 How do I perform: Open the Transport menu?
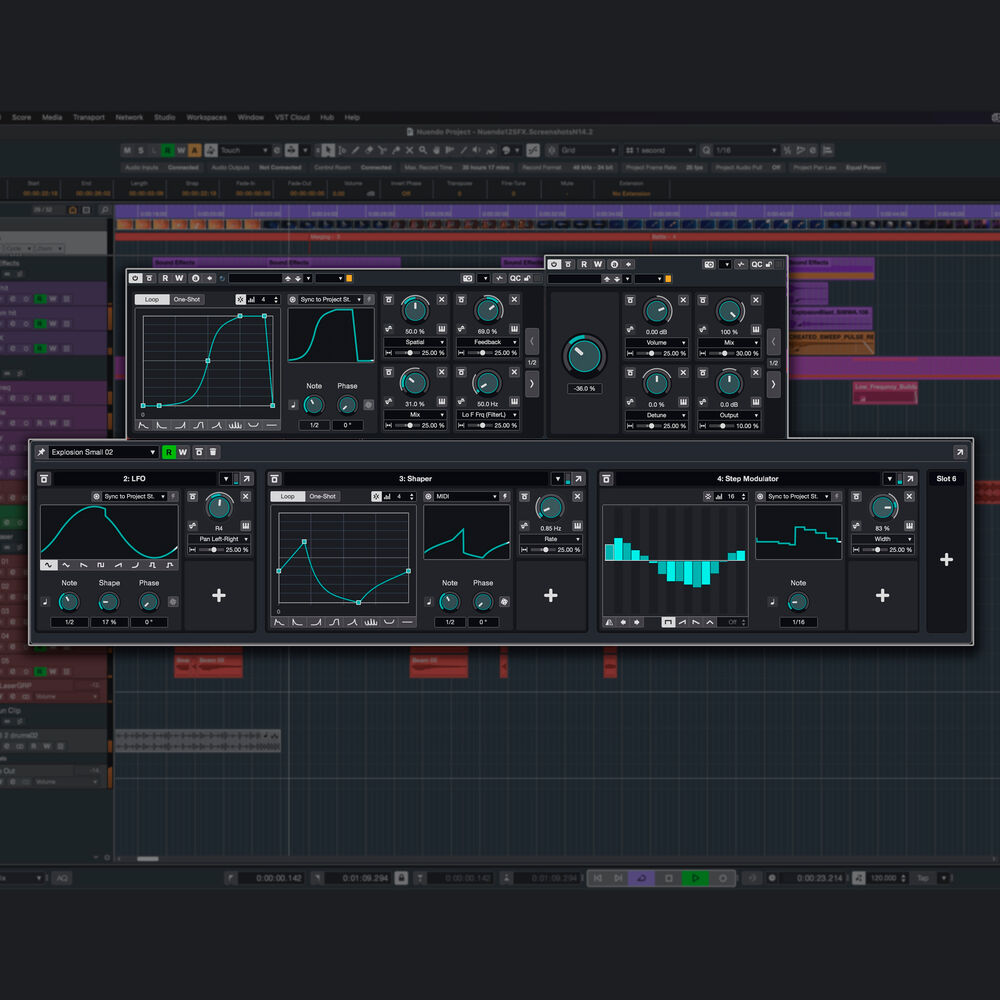[88, 117]
